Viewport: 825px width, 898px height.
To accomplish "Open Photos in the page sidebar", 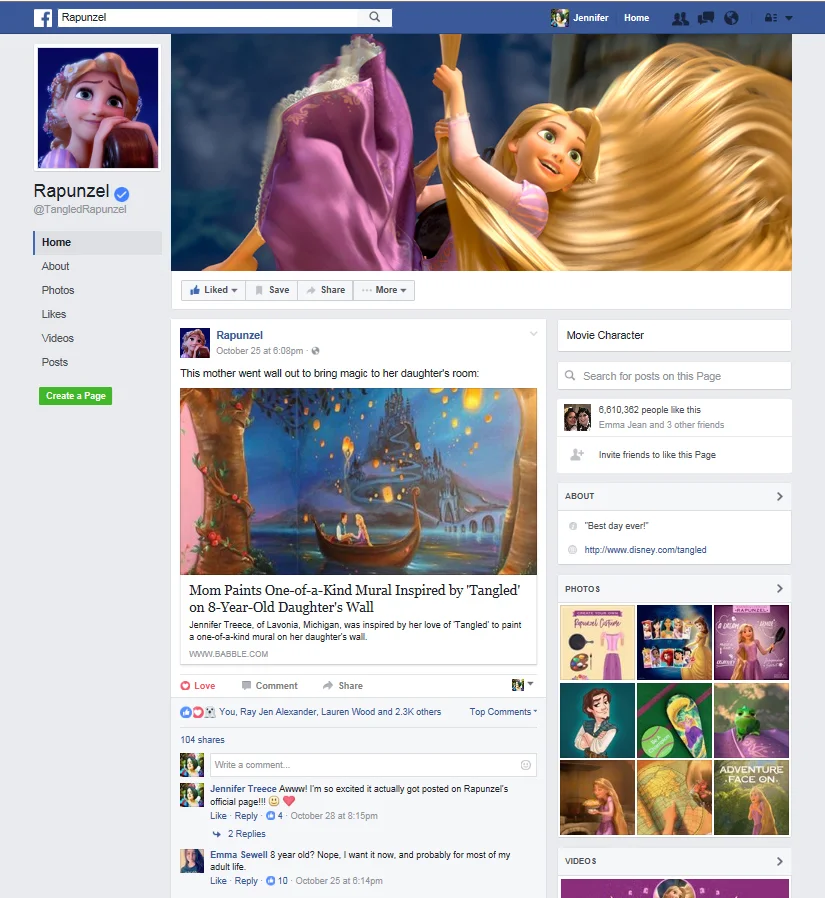I will 58,290.
